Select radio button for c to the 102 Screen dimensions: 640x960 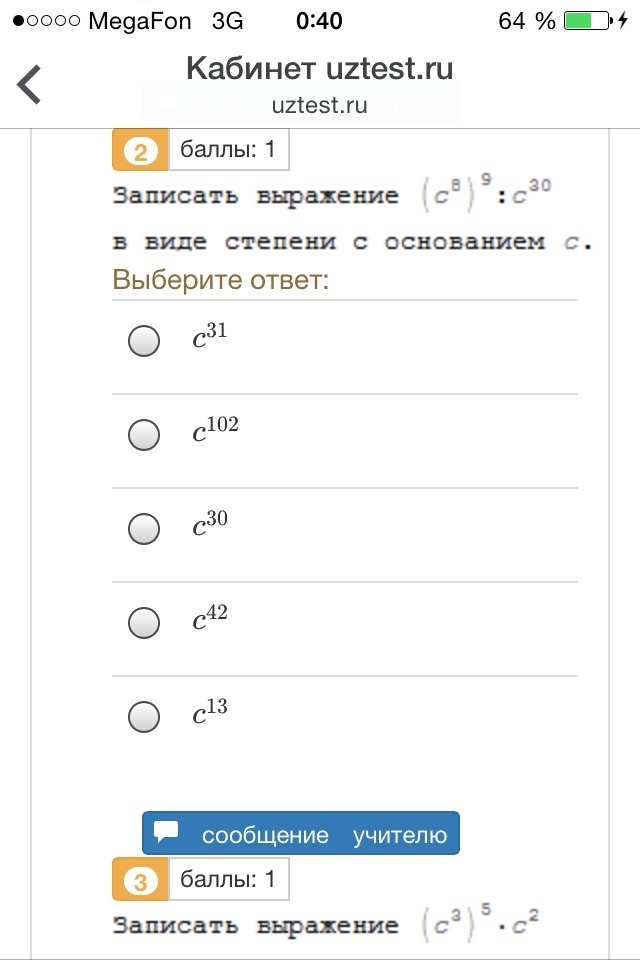click(145, 435)
